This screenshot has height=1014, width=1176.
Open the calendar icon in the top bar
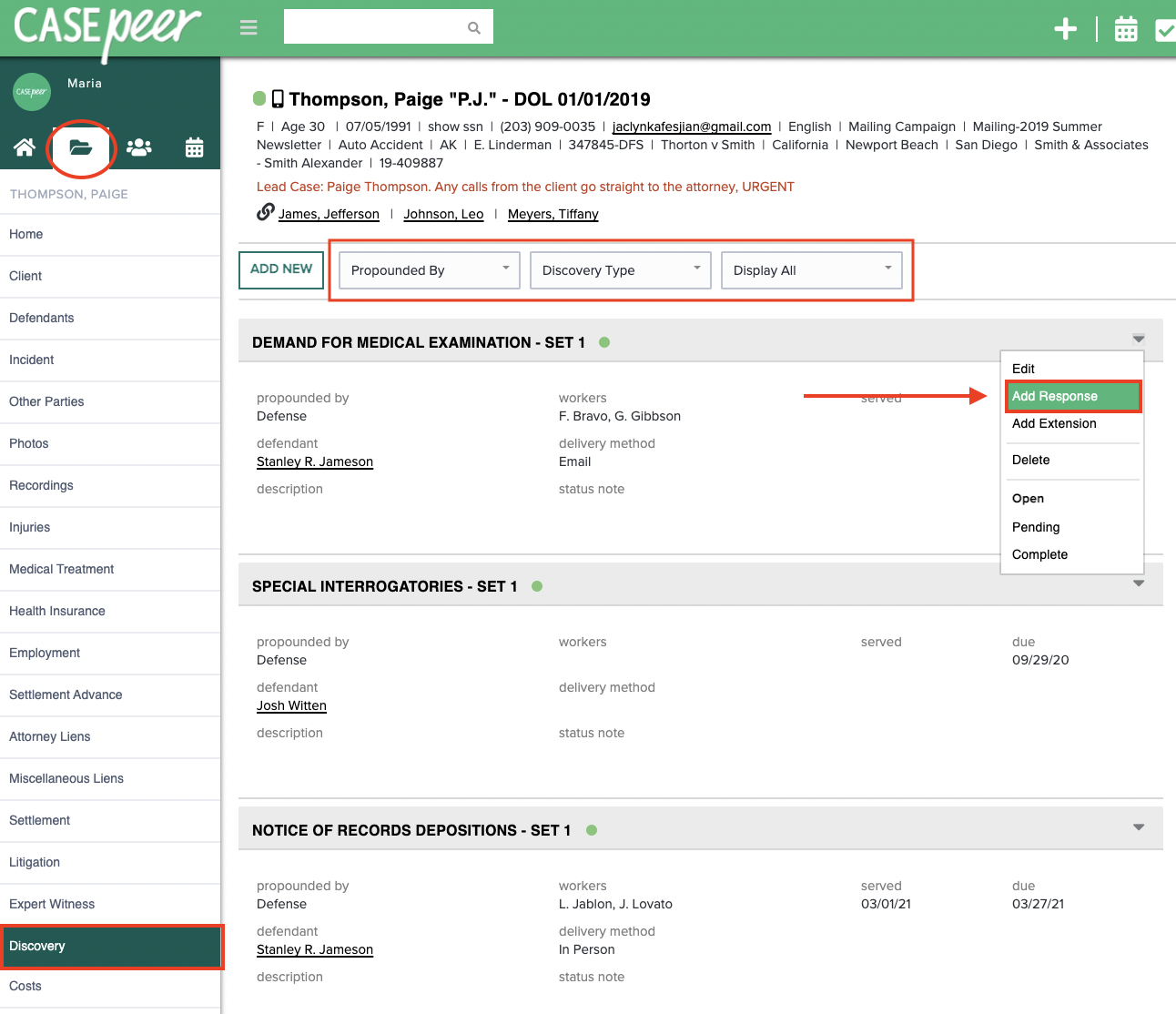[x=1126, y=28]
